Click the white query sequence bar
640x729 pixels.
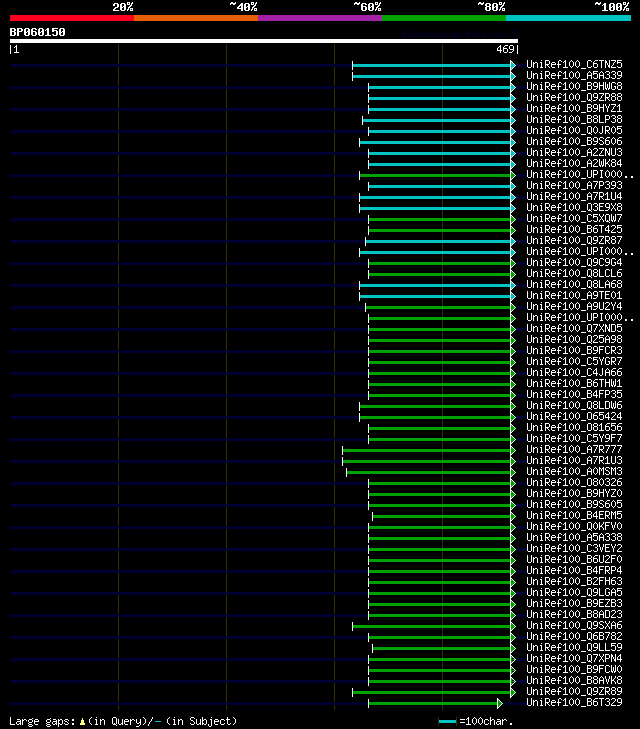pyautogui.click(x=264, y=41)
